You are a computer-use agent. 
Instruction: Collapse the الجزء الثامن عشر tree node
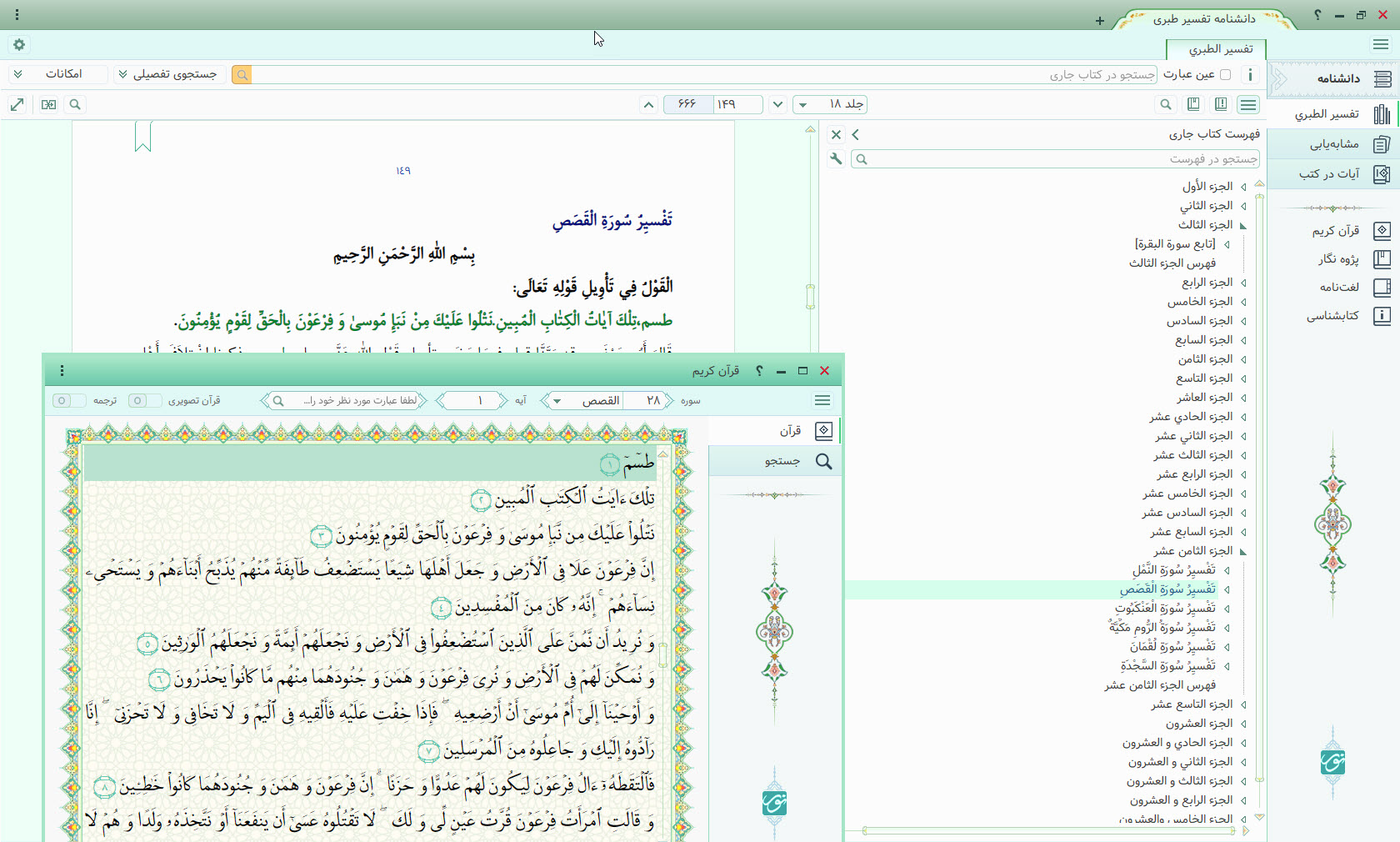1243,551
